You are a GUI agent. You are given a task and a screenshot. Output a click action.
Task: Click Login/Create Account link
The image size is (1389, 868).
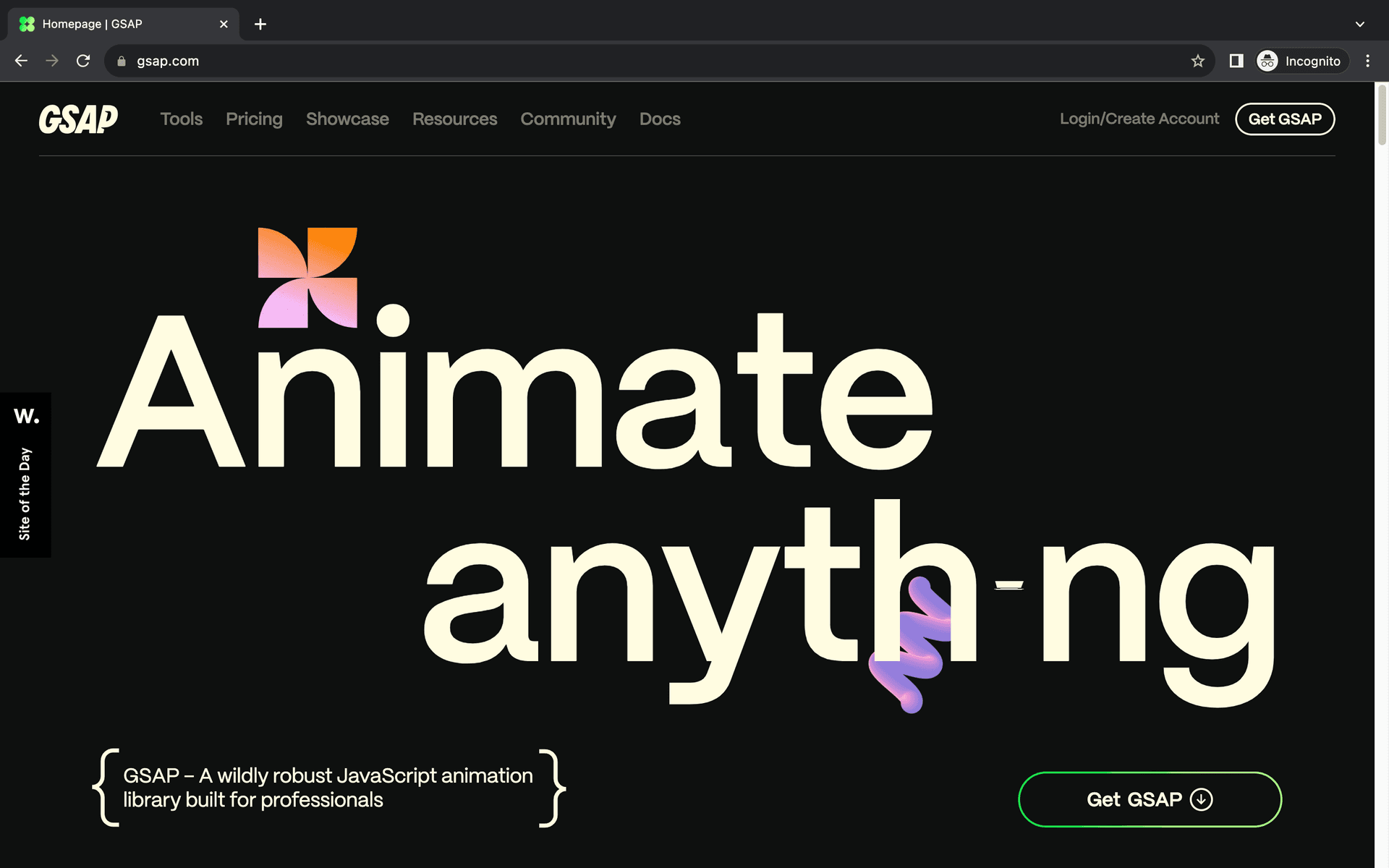tap(1139, 119)
